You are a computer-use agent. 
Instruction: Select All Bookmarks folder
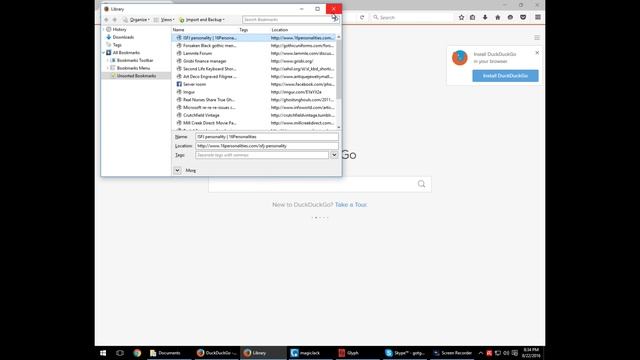click(x=126, y=53)
